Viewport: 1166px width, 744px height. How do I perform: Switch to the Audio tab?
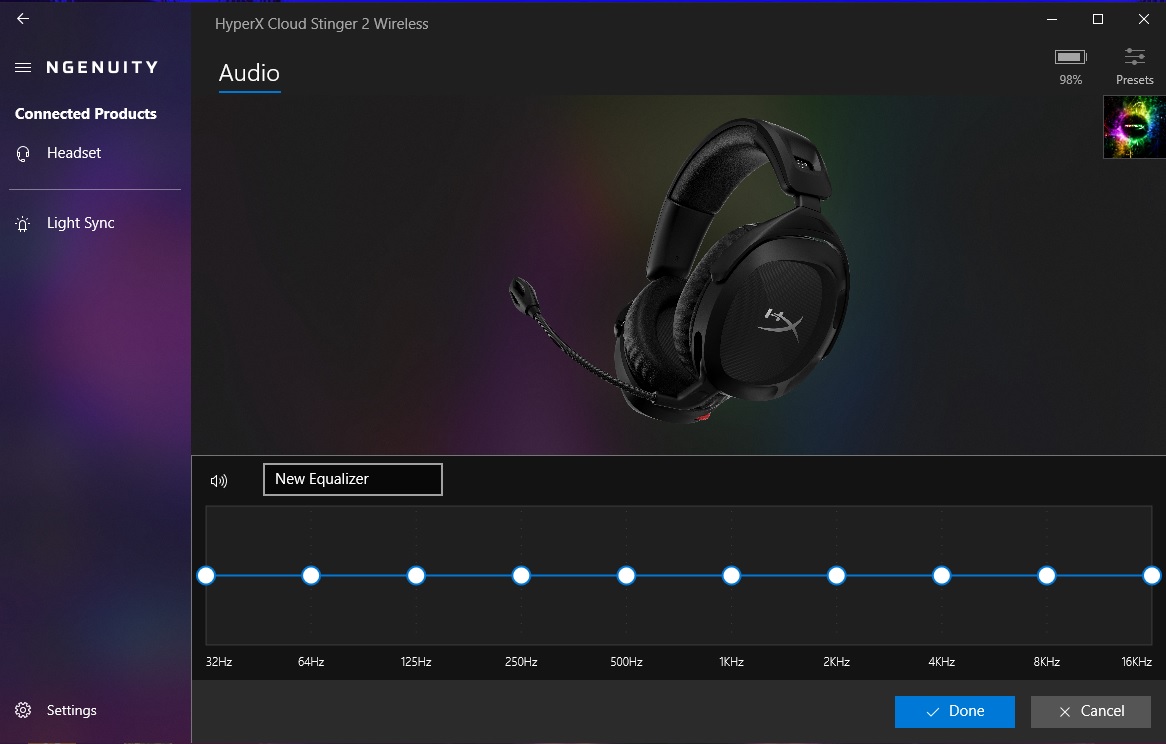tap(249, 73)
